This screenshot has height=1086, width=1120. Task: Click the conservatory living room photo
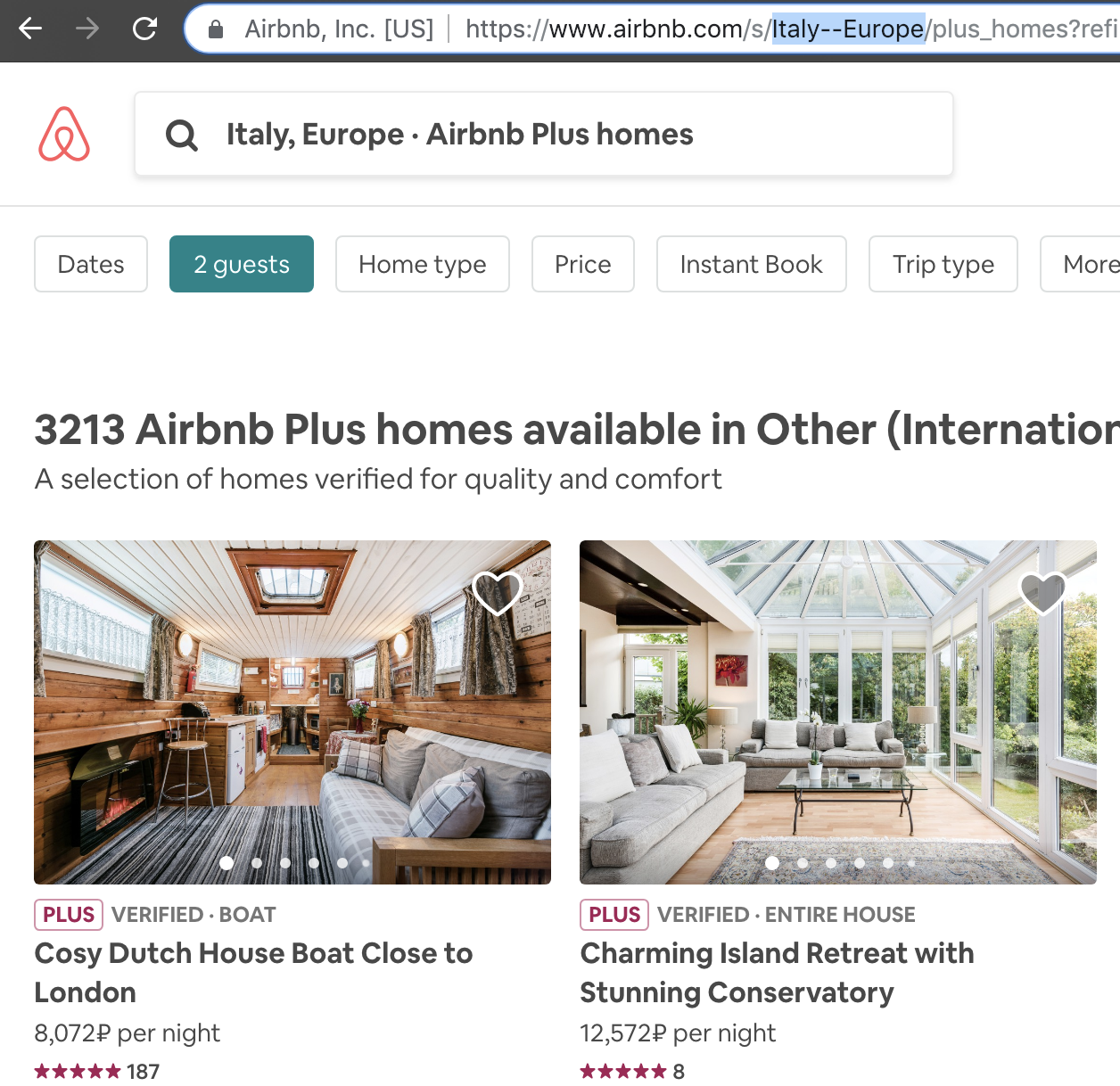click(x=838, y=712)
